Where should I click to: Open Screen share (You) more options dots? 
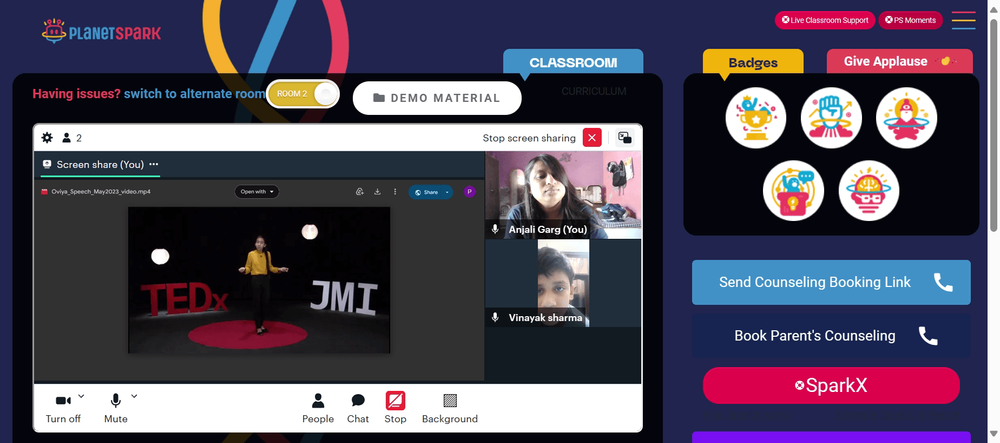(154, 164)
